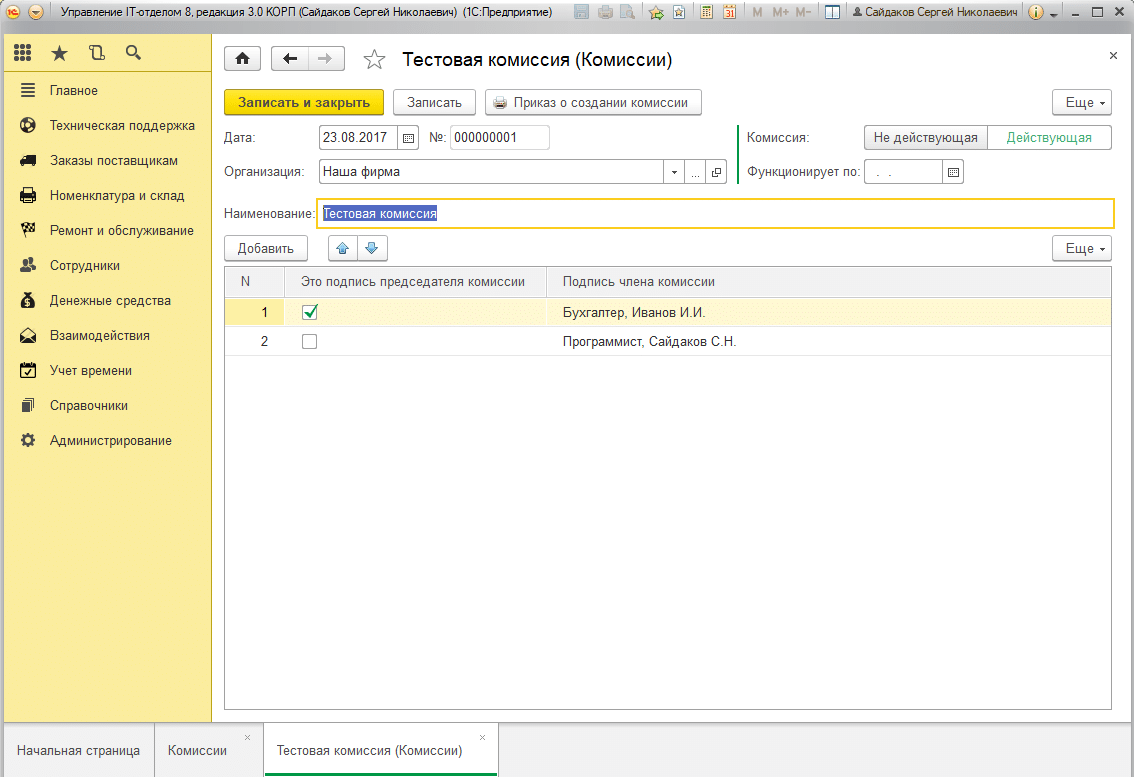The height and width of the screenshot is (777, 1134).
Task: Open the table Еще dropdown menu
Action: coord(1082,248)
